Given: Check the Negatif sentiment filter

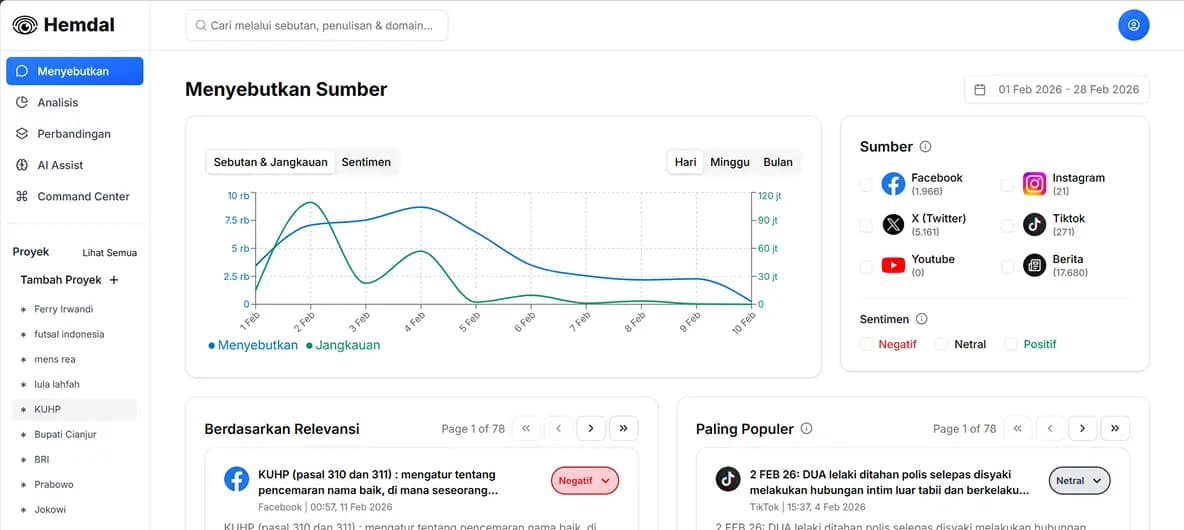Looking at the screenshot, I should tap(866, 344).
